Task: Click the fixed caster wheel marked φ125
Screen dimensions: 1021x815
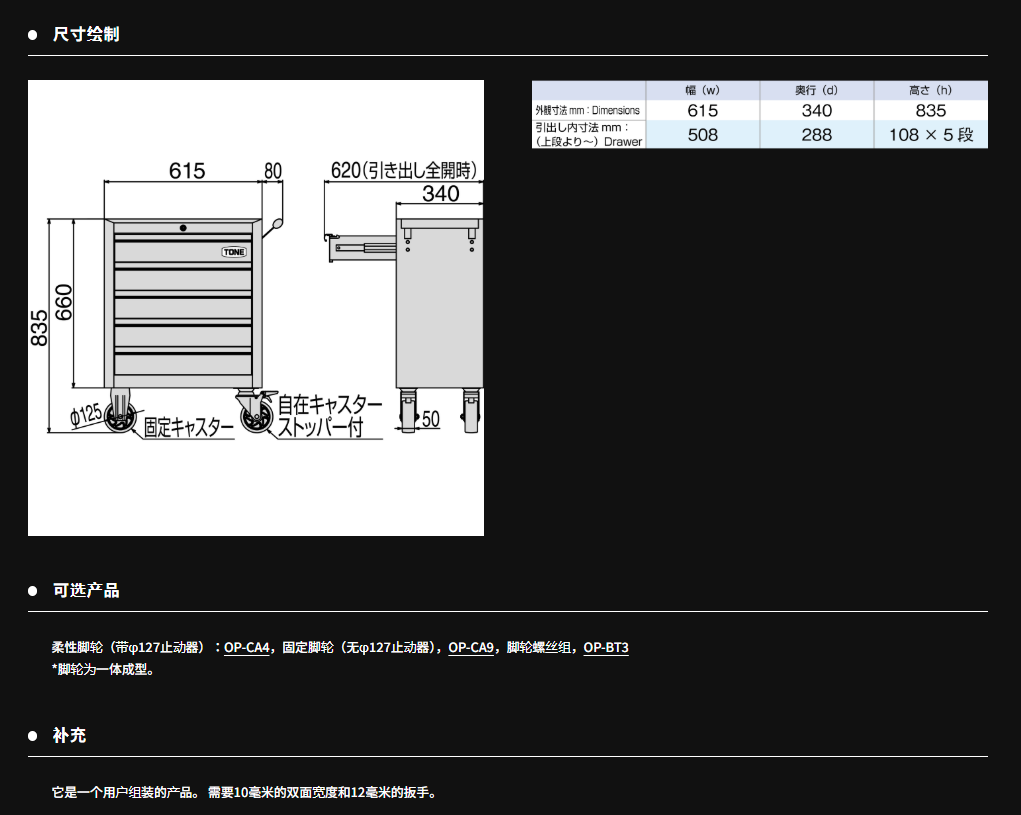Action: pos(121,420)
